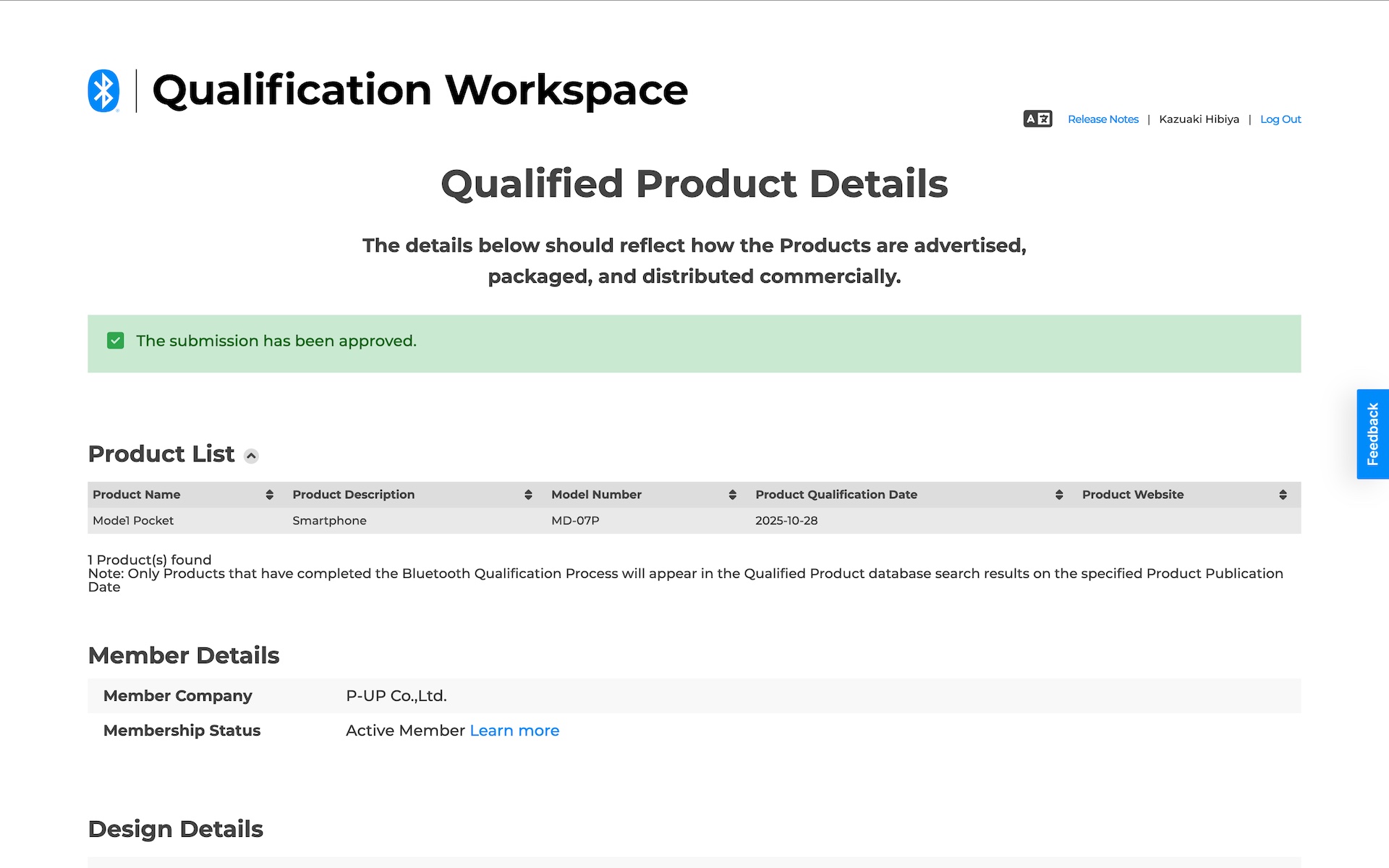The width and height of the screenshot is (1389, 868).
Task: Collapse the Product List section chevron
Action: tap(251, 456)
